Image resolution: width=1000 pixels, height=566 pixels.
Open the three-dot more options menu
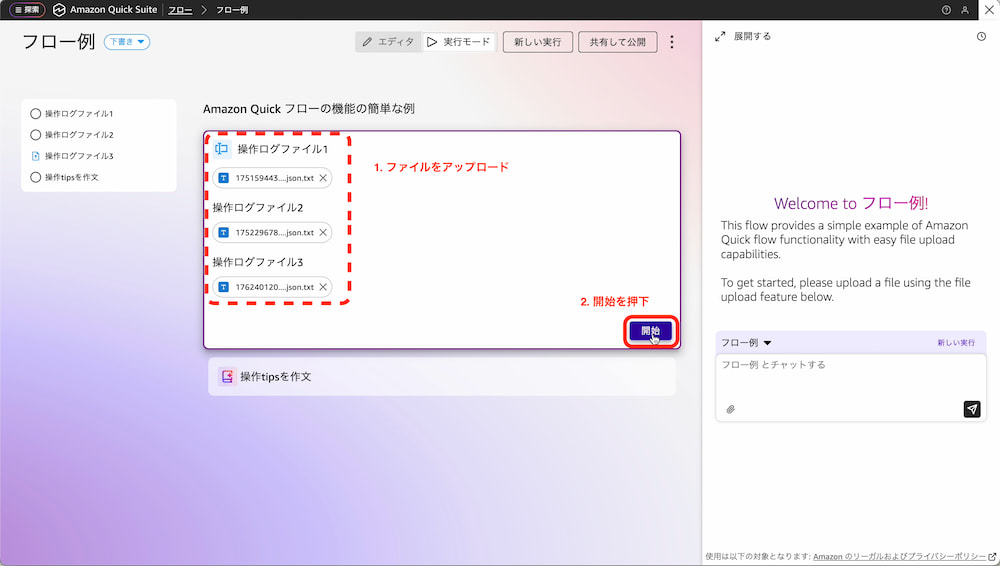coord(672,42)
